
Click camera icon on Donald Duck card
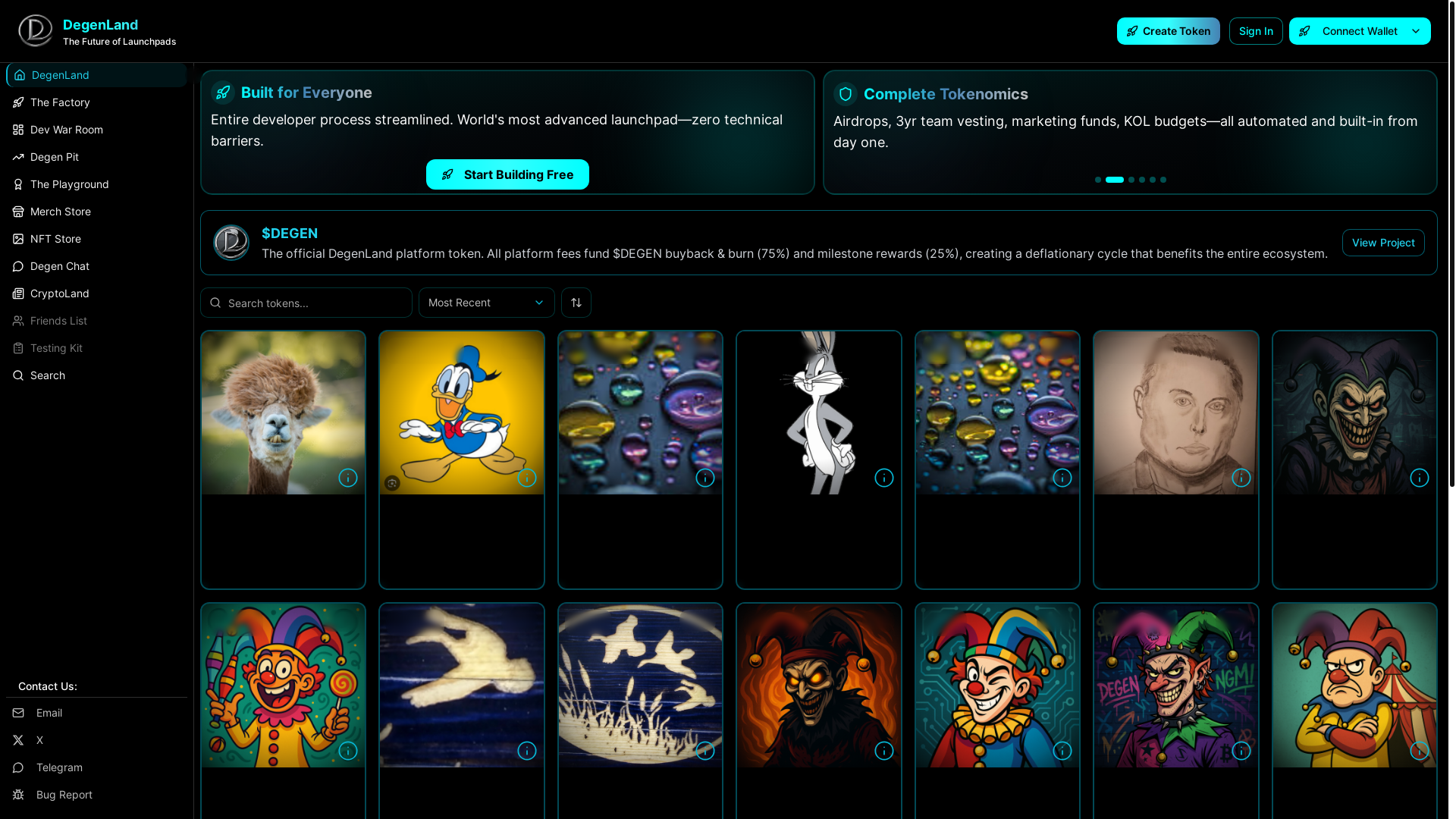tap(392, 483)
